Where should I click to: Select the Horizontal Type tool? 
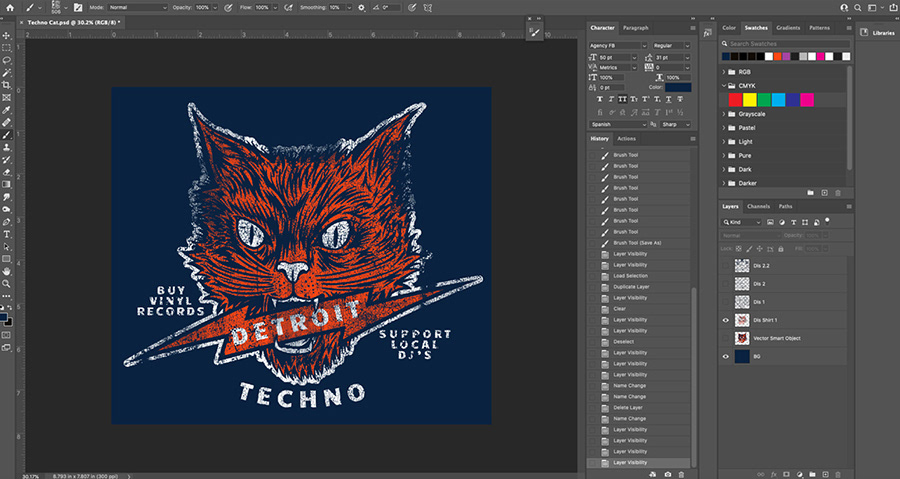coord(6,235)
